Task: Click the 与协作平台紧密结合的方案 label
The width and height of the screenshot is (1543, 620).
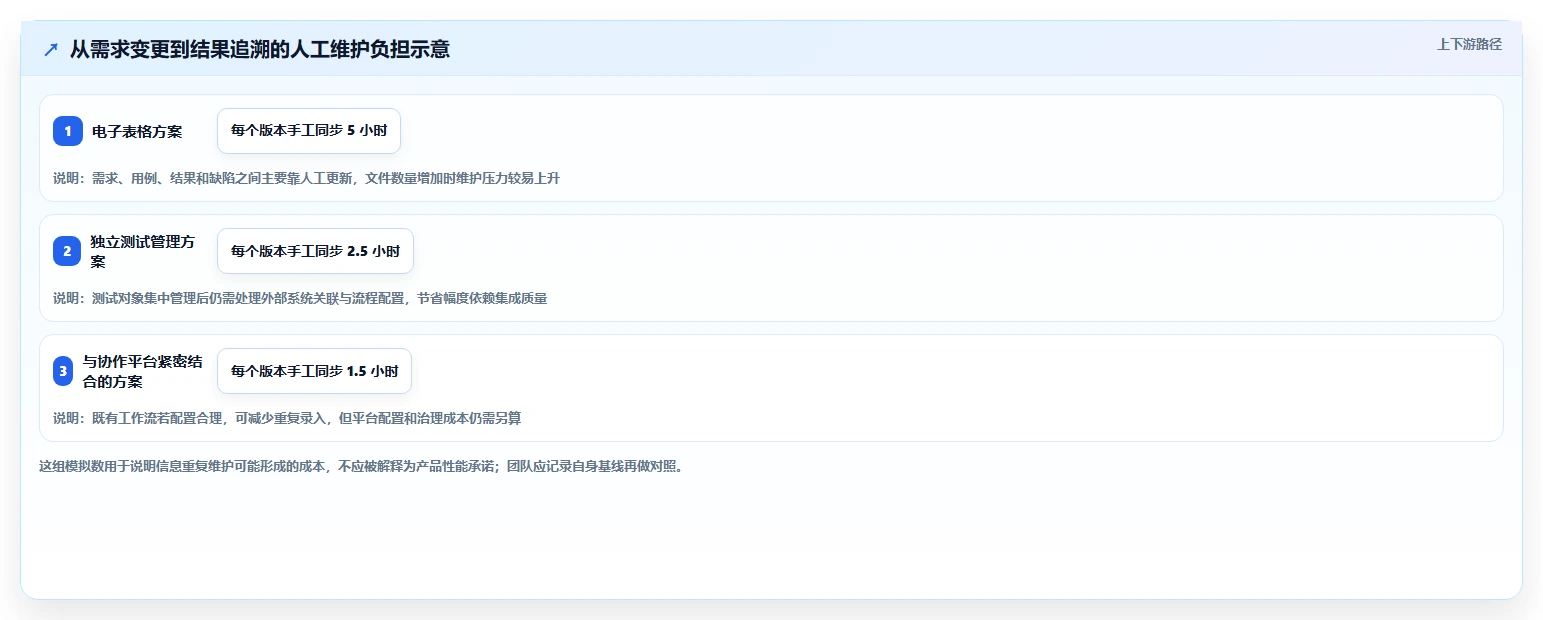Action: click(x=143, y=371)
